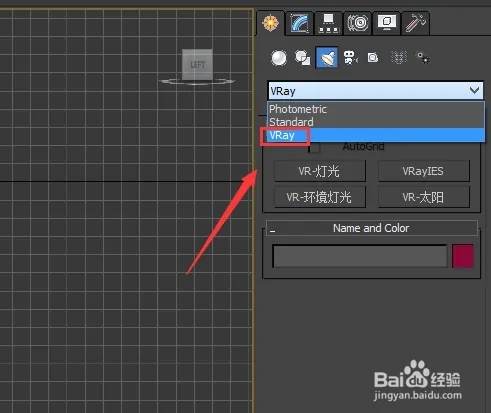Open the Utilities hammer tab
The height and width of the screenshot is (413, 491).
pyautogui.click(x=415, y=23)
